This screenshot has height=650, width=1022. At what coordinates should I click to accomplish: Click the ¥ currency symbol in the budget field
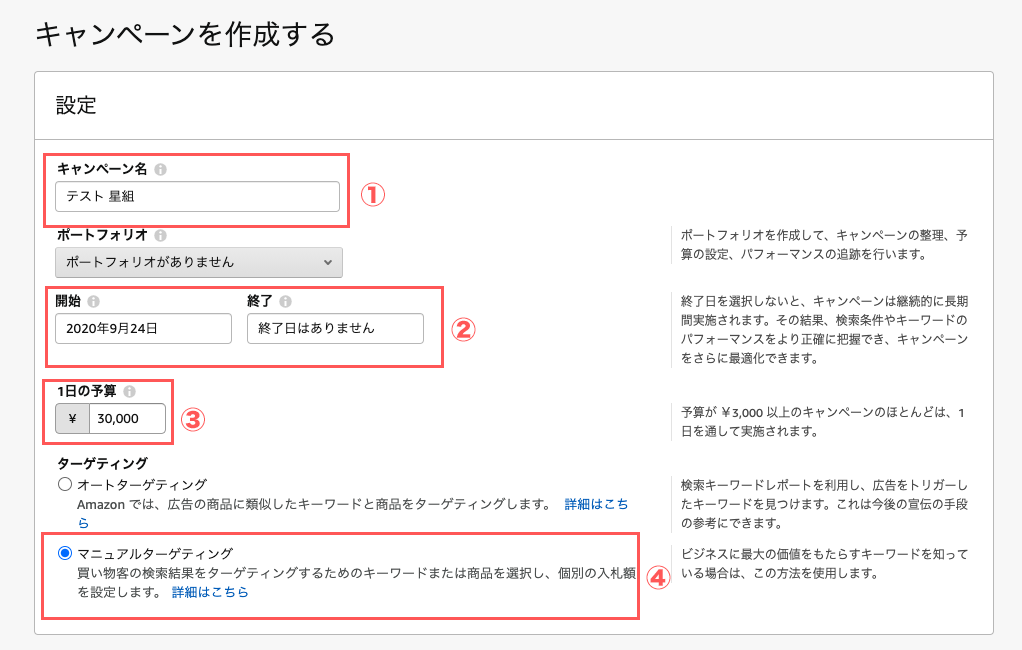tap(71, 418)
